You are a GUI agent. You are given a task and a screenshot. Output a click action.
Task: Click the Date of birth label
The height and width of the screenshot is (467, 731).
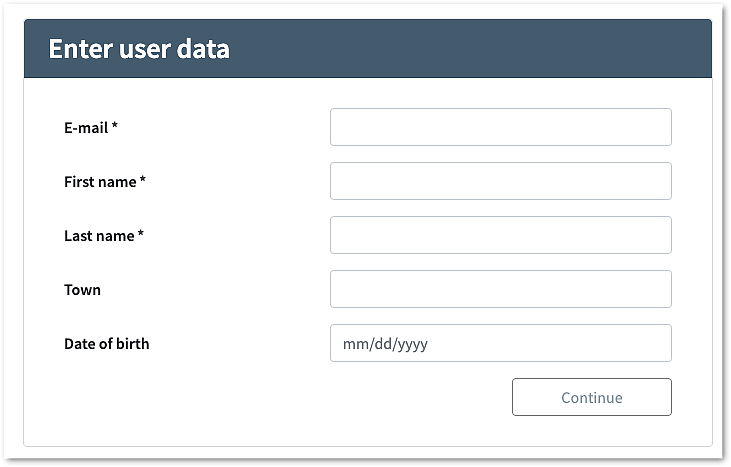106,344
